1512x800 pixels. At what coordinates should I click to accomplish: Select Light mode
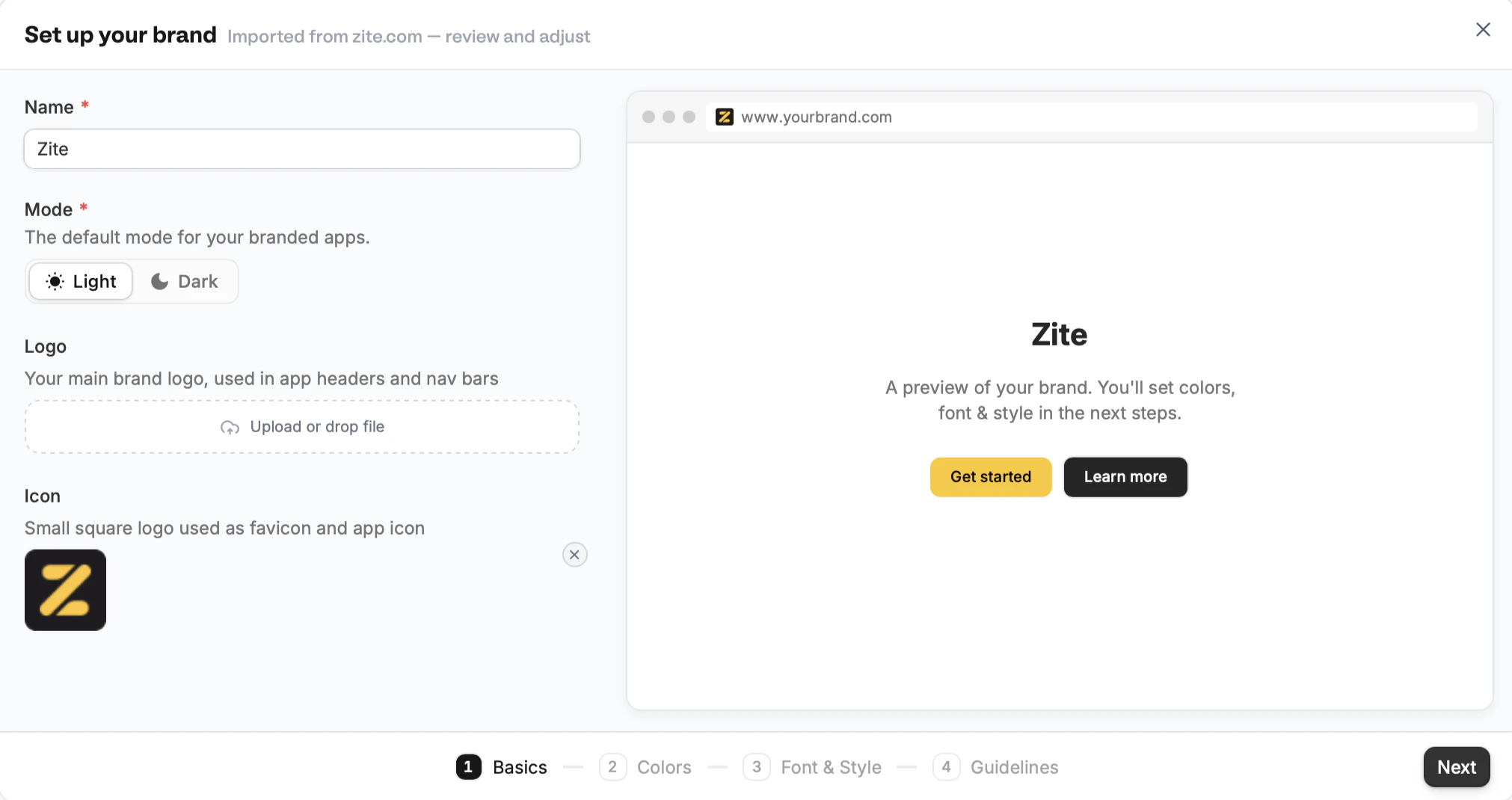pyautogui.click(x=81, y=281)
